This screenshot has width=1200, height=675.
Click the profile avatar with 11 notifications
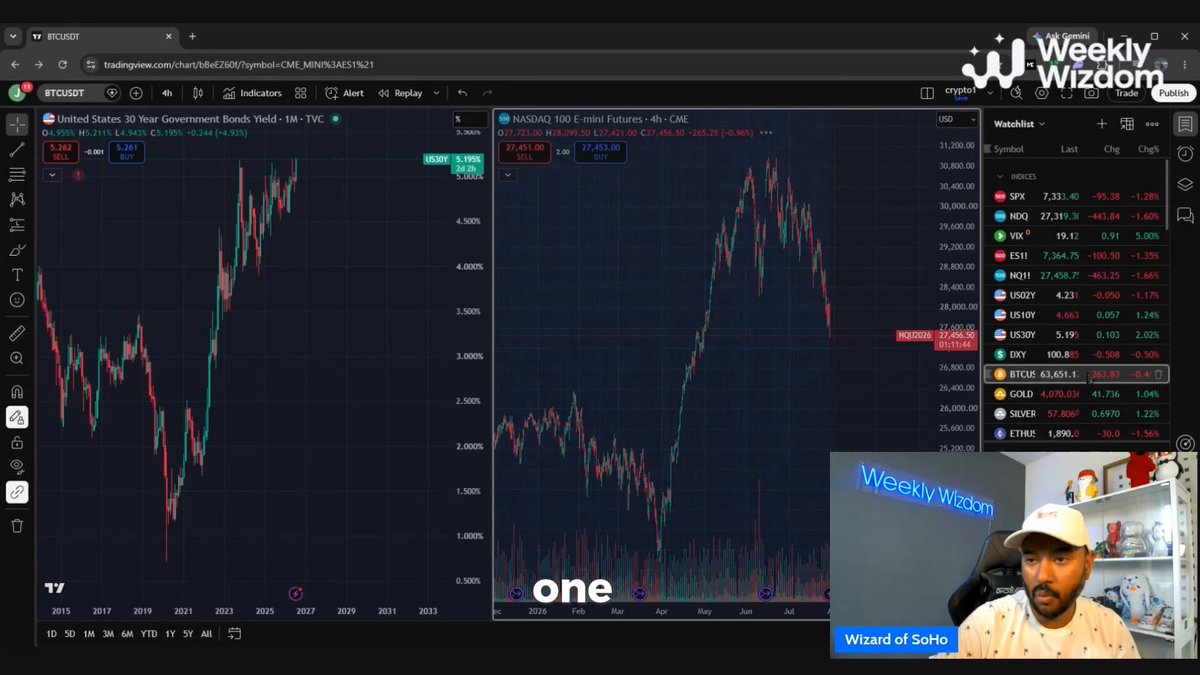(17, 93)
